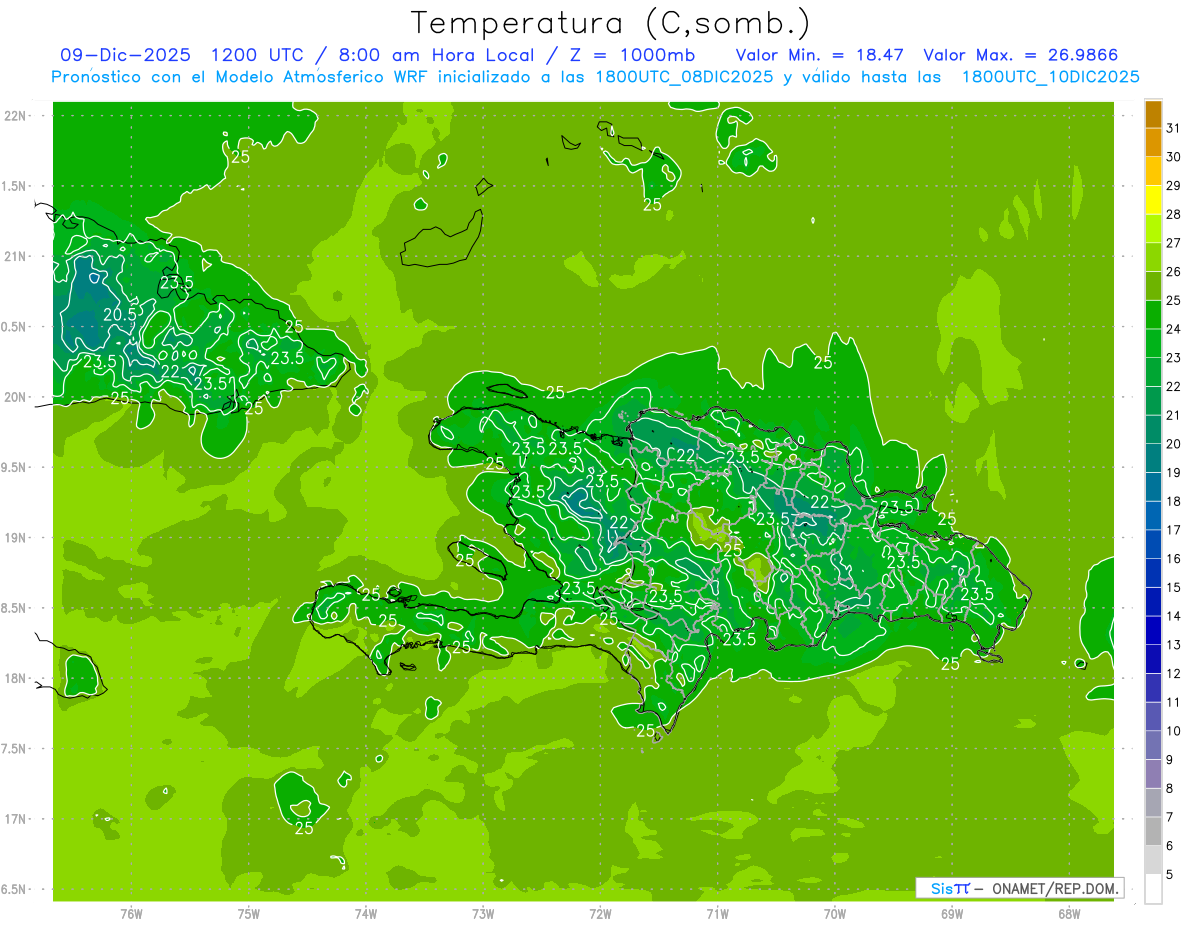
Task: Click the legend scale number 5
Action: [1171, 874]
